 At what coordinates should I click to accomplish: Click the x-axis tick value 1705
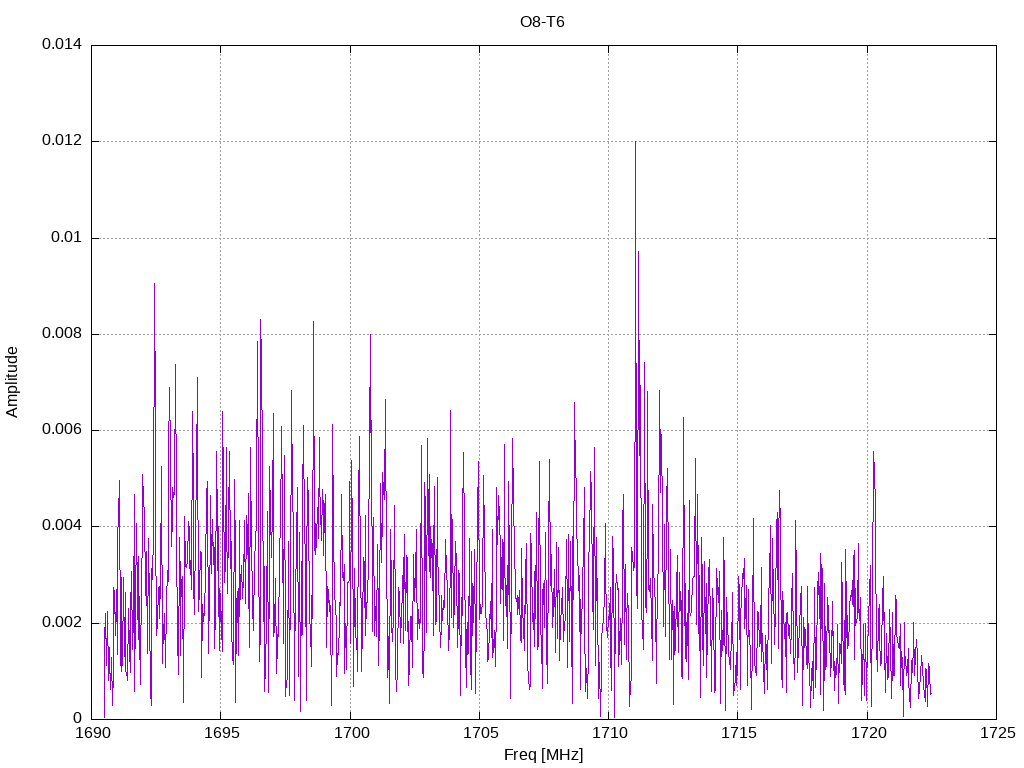coord(481,733)
